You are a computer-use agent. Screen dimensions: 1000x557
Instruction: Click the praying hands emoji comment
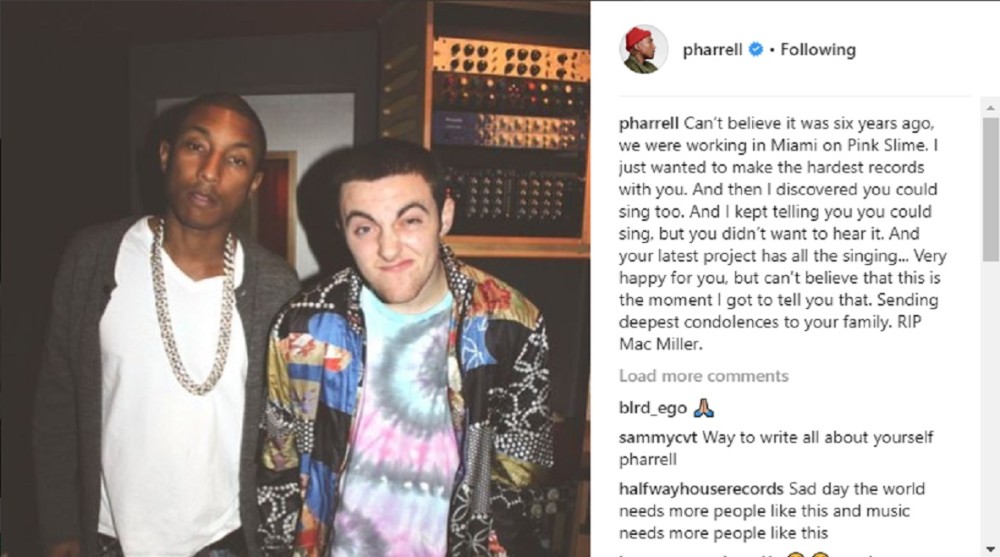(703, 408)
